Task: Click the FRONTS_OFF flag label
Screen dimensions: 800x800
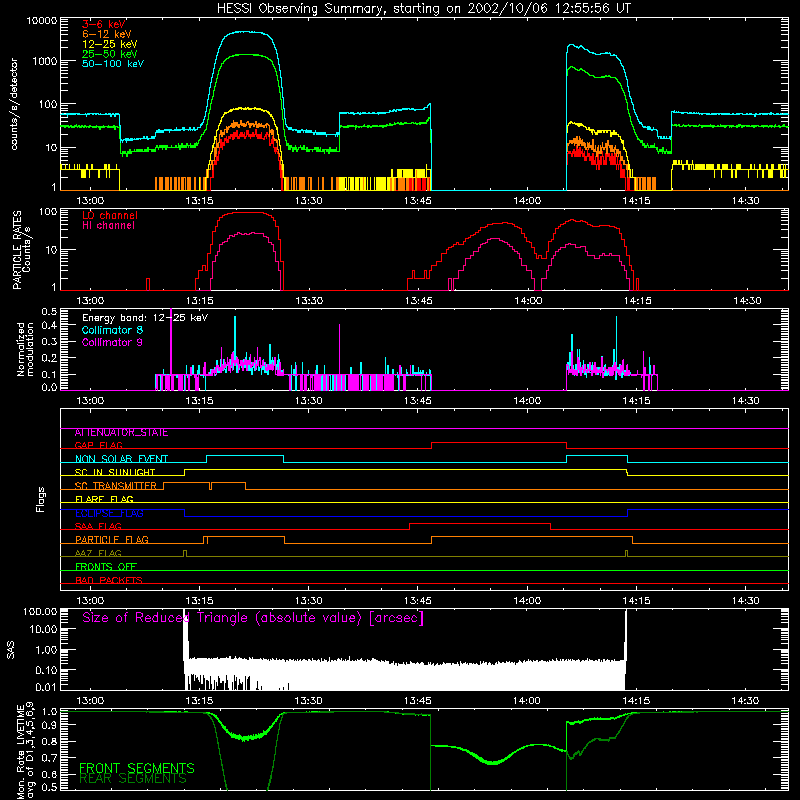Action: pyautogui.click(x=106, y=567)
